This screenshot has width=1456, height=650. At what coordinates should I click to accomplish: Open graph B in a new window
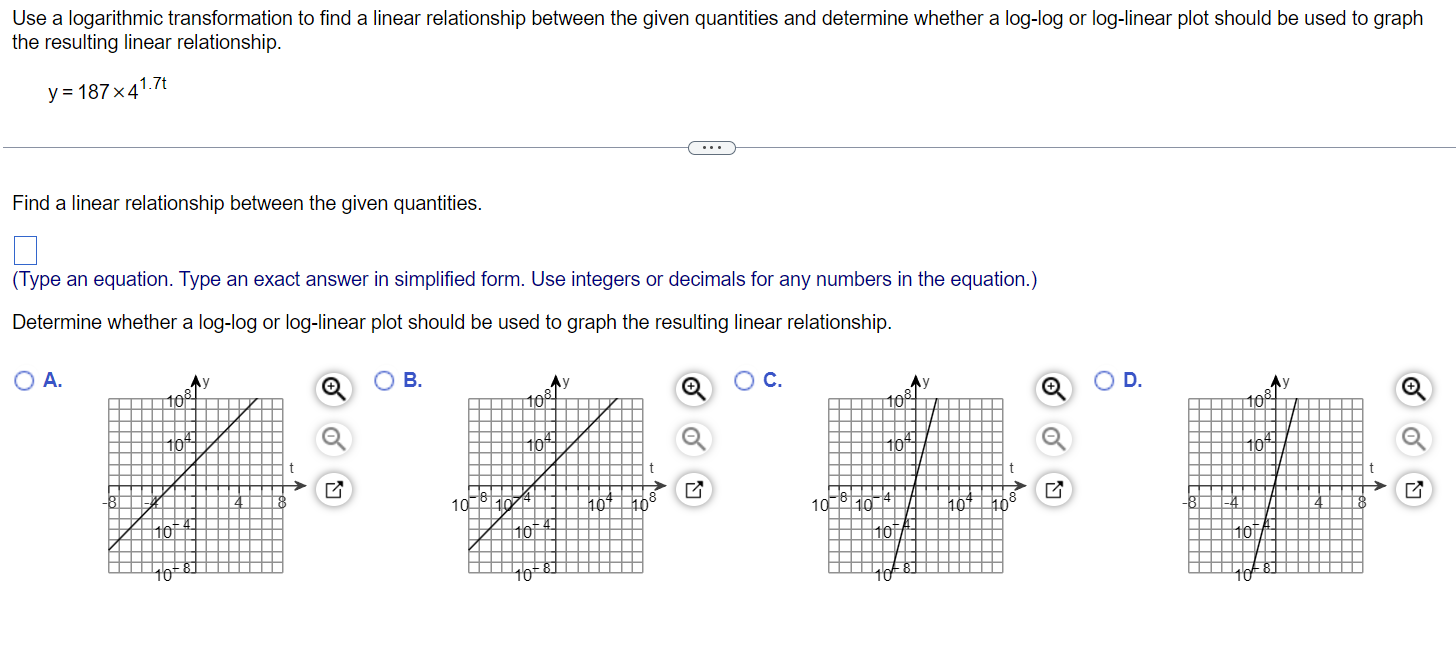tap(693, 489)
